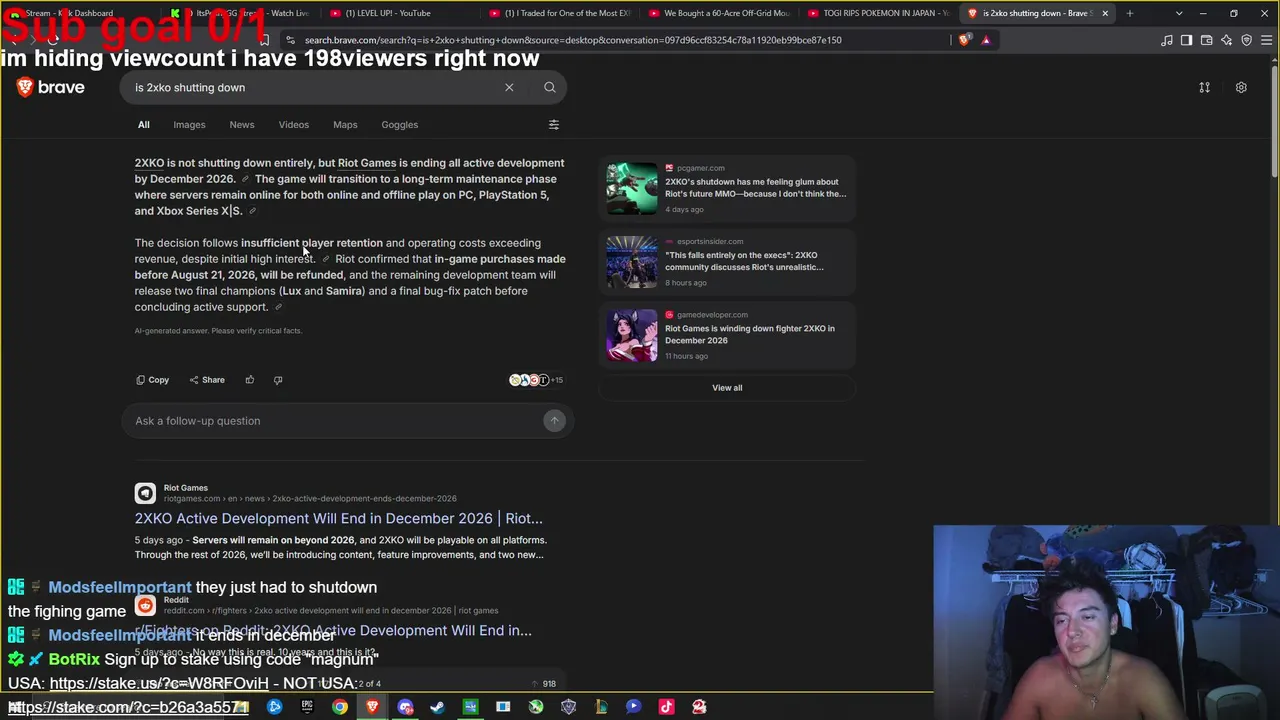Open the League of Legends taskbar icon
The width and height of the screenshot is (1280, 720).
tap(601, 707)
